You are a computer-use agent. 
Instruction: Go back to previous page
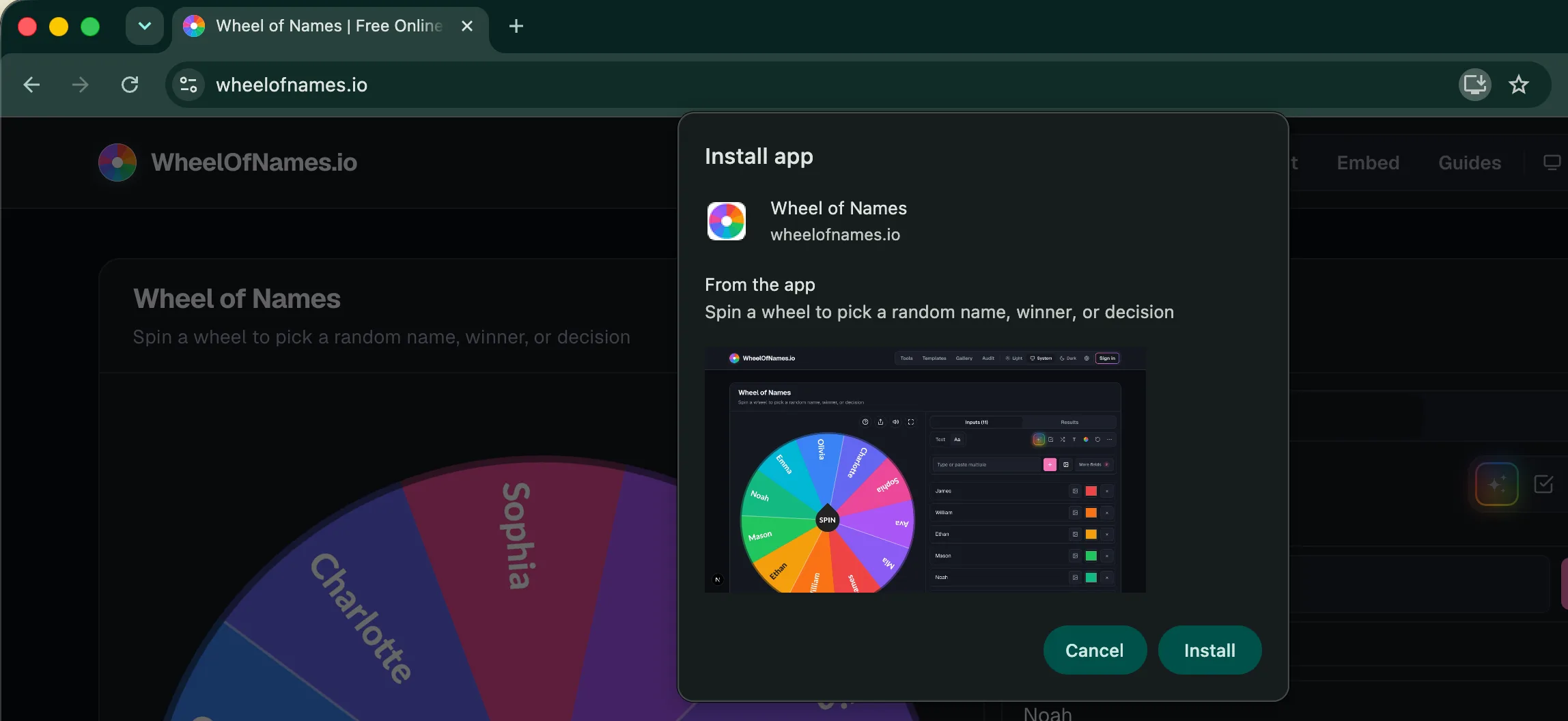[x=31, y=85]
